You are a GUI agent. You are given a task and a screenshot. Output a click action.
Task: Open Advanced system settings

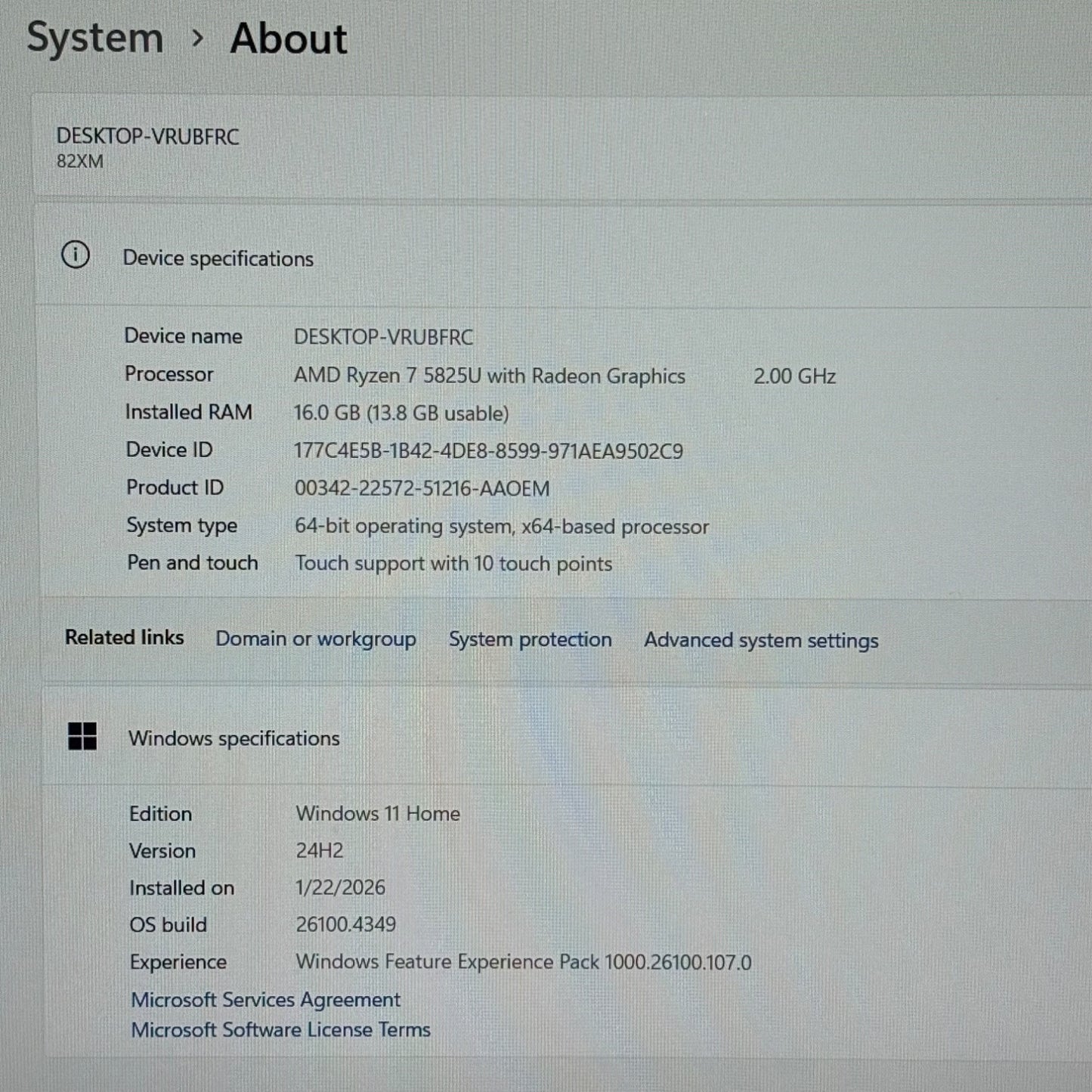click(760, 640)
